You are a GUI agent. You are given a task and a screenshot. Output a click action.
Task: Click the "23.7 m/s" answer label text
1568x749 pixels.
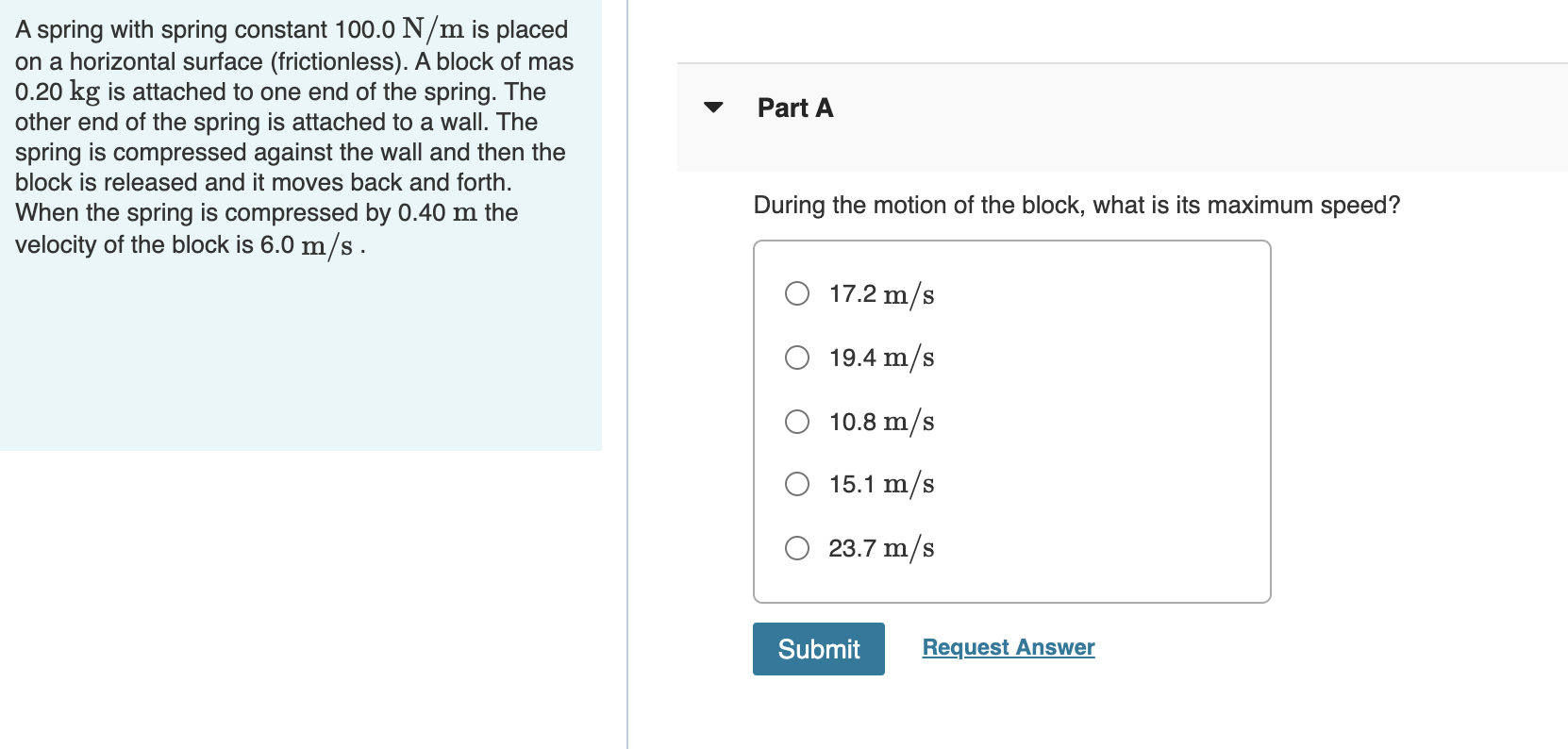click(881, 548)
